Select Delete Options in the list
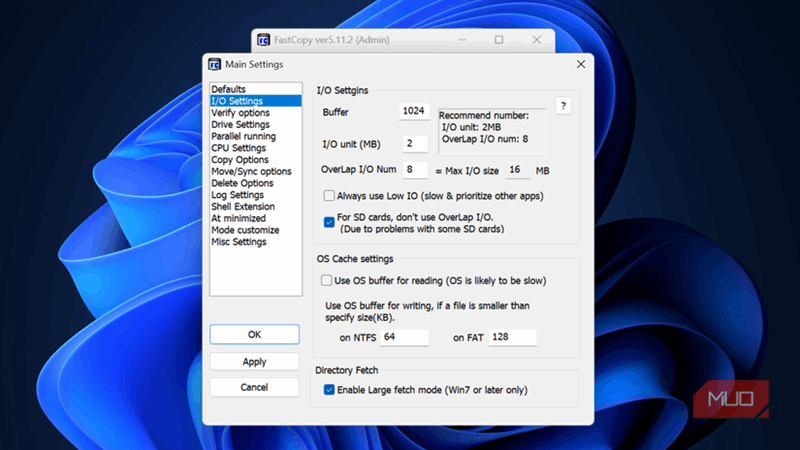The height and width of the screenshot is (450, 800). [256, 183]
